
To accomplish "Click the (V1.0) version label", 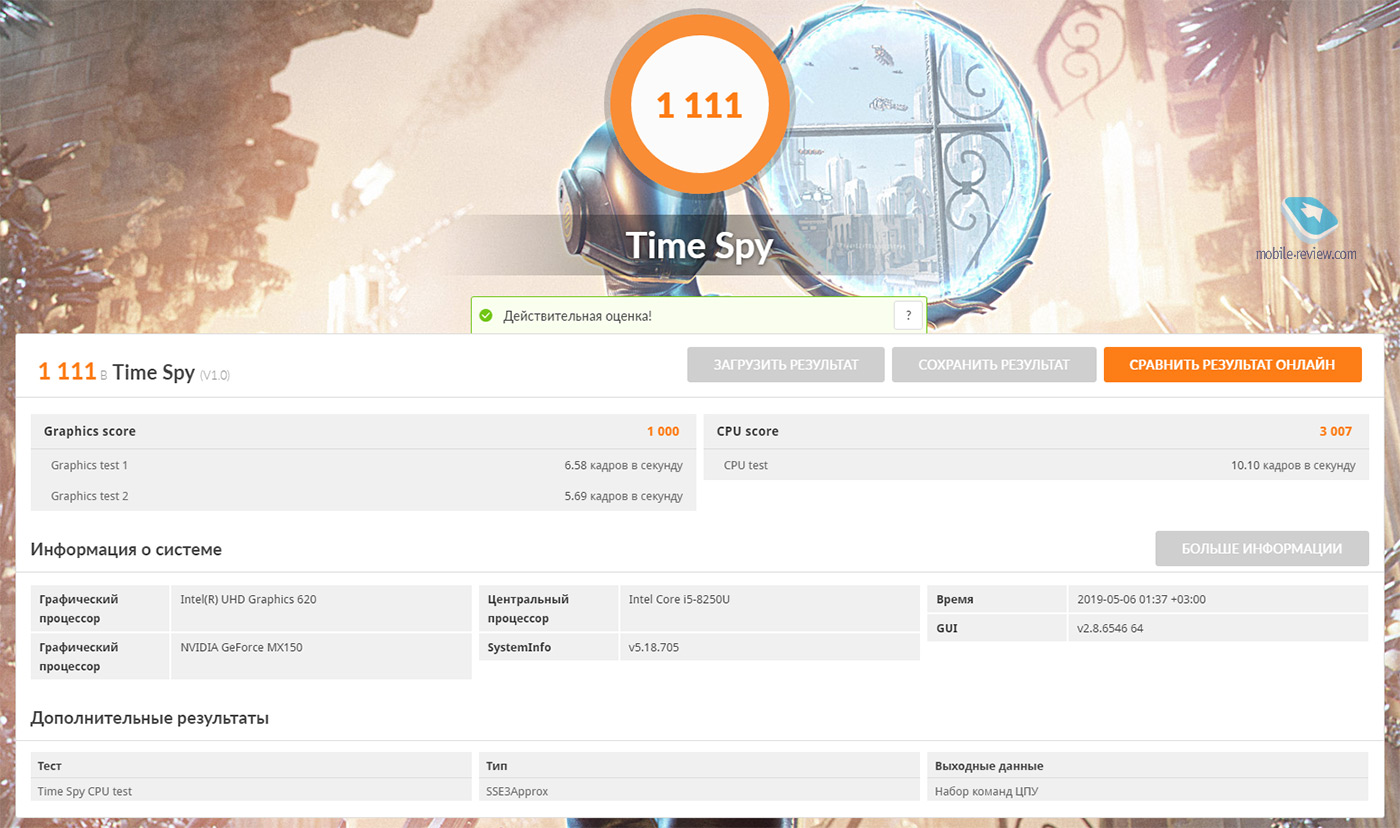I will [215, 375].
